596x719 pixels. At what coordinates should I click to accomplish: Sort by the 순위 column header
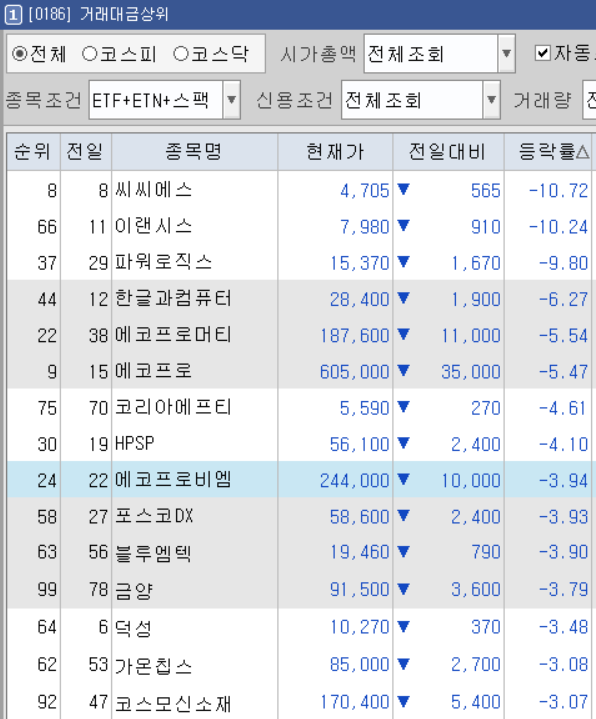click(x=33, y=152)
